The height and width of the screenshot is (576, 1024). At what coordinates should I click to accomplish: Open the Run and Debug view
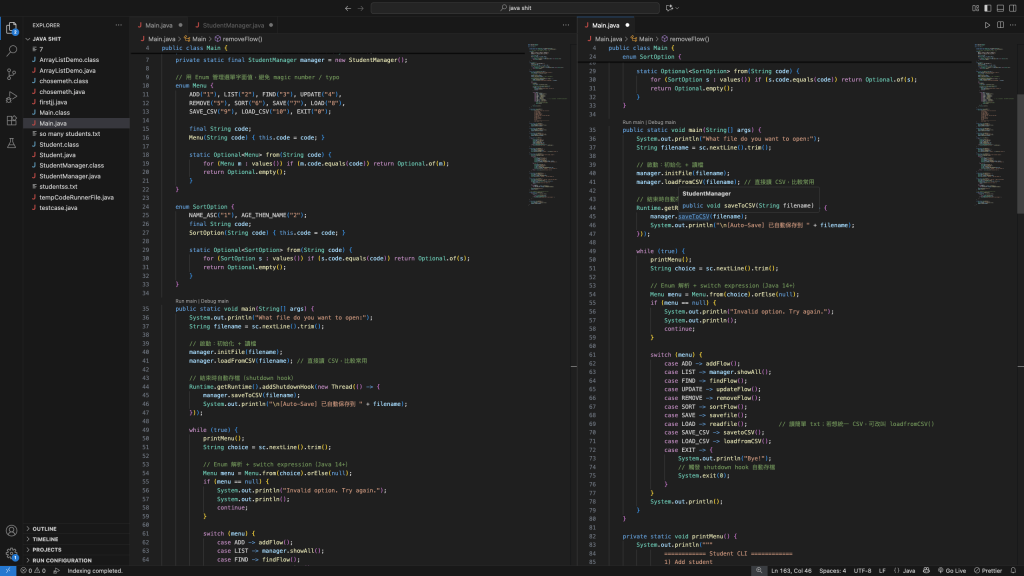11,97
